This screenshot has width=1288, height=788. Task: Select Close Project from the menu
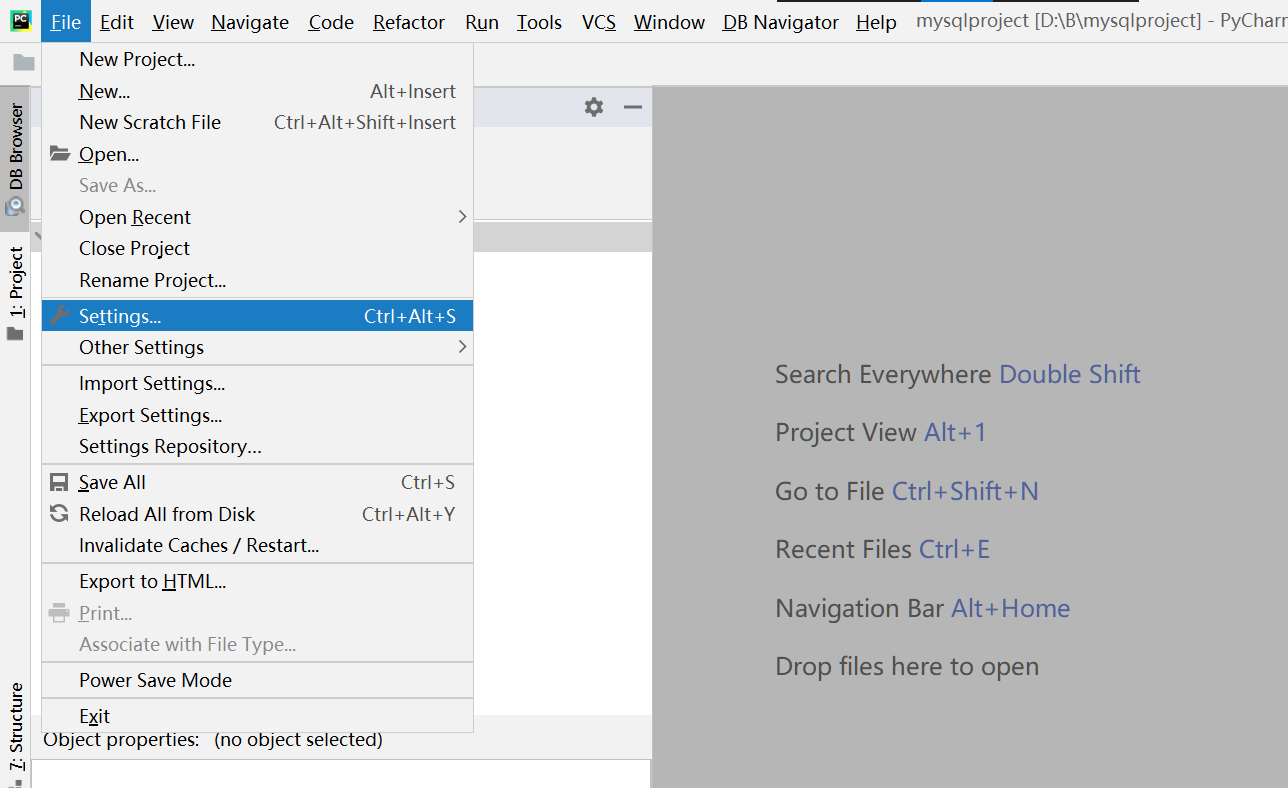pos(135,248)
